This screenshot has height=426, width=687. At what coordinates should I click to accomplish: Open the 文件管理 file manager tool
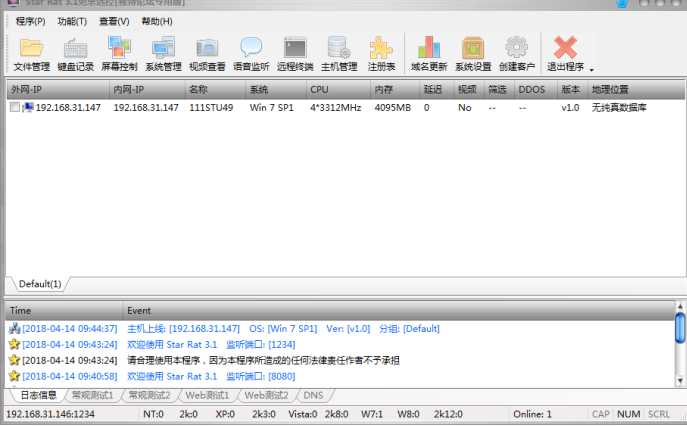pos(32,54)
